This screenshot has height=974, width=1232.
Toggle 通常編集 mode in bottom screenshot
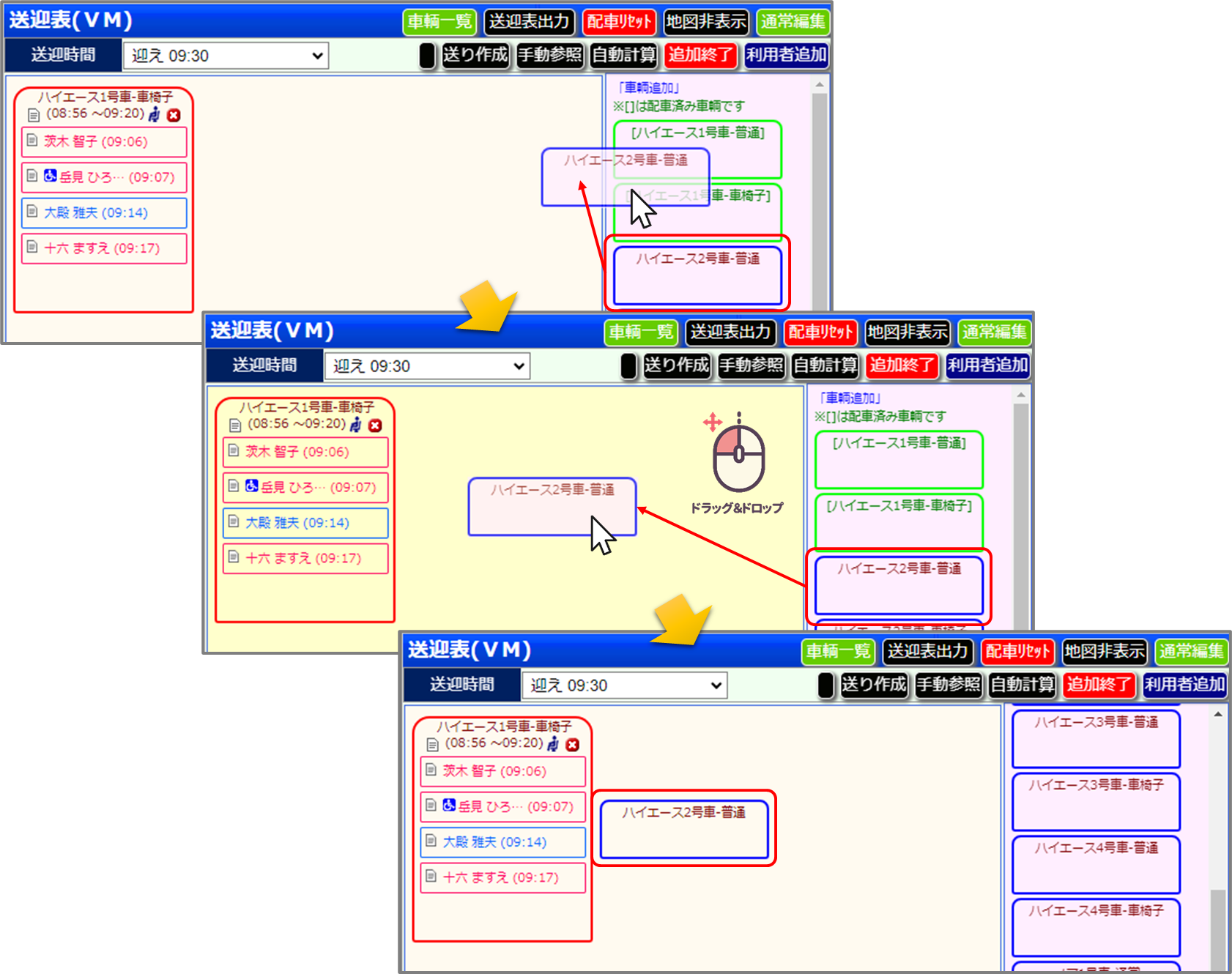1191,652
